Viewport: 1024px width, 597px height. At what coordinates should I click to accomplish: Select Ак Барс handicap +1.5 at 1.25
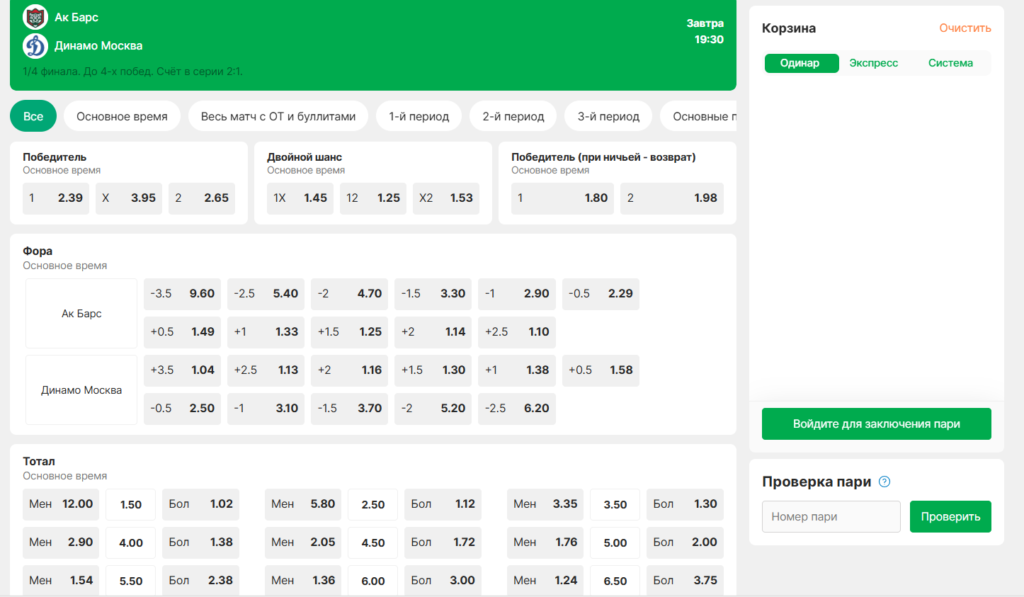[349, 332]
